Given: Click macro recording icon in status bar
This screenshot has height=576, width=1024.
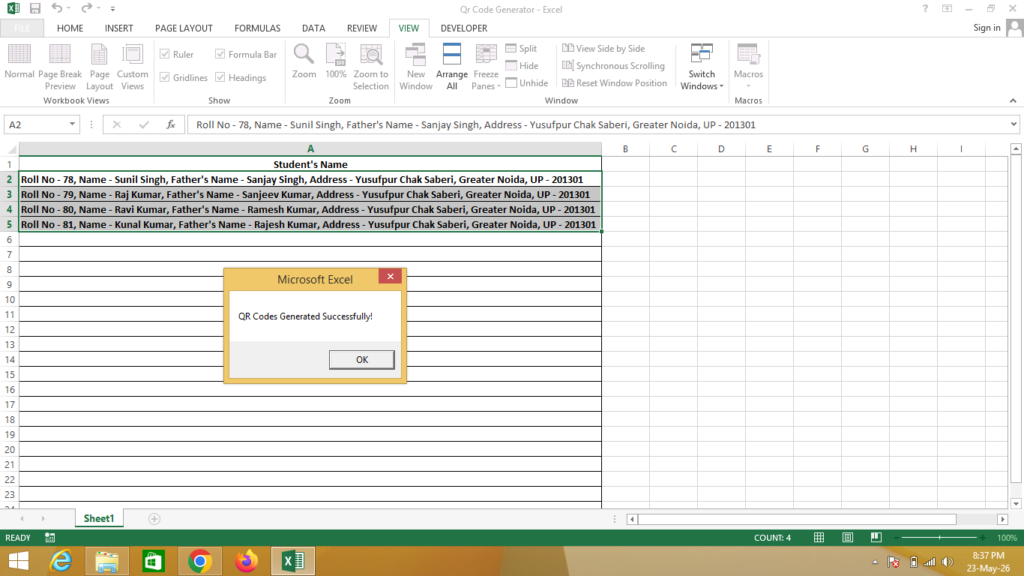Looking at the screenshot, I should (x=50, y=537).
